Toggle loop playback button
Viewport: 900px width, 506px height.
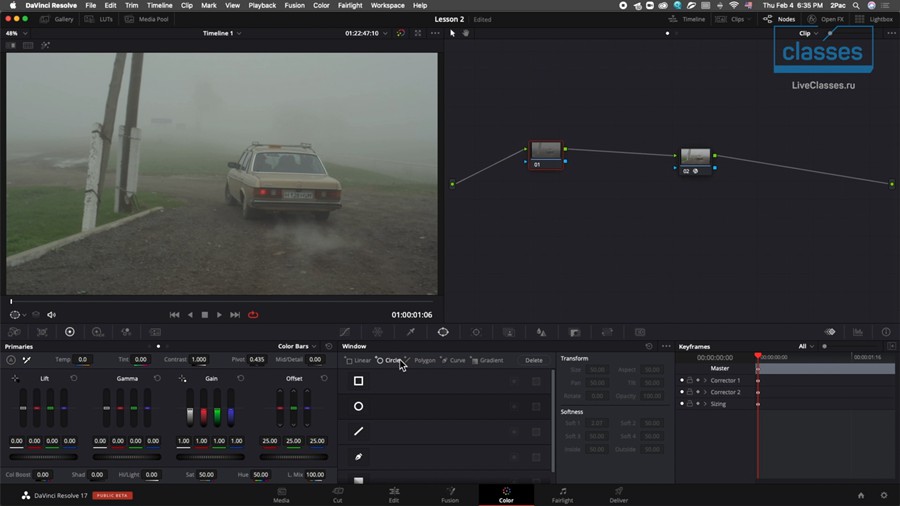coord(253,315)
